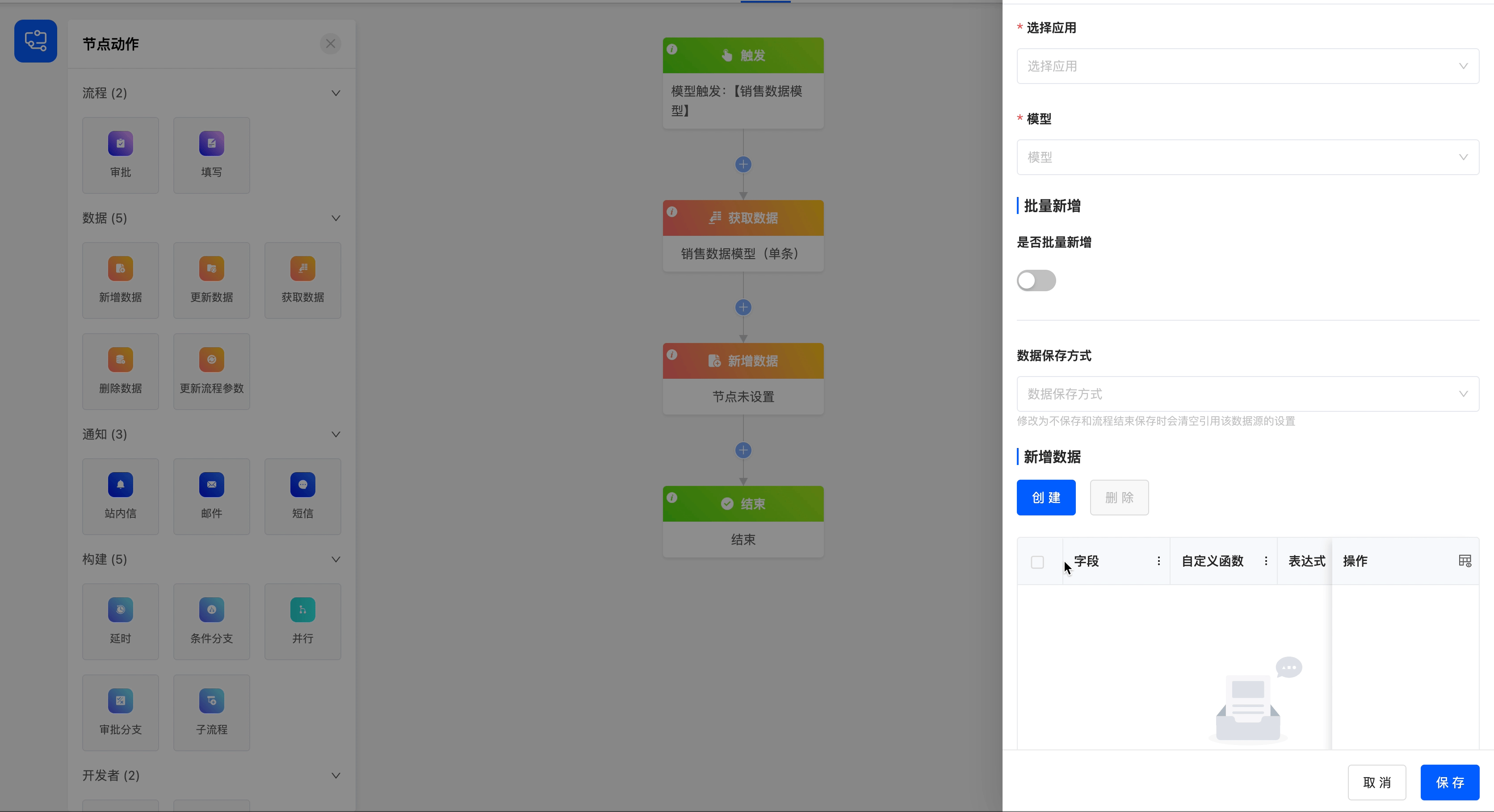Collapse the 通知 (3) section

(x=335, y=435)
